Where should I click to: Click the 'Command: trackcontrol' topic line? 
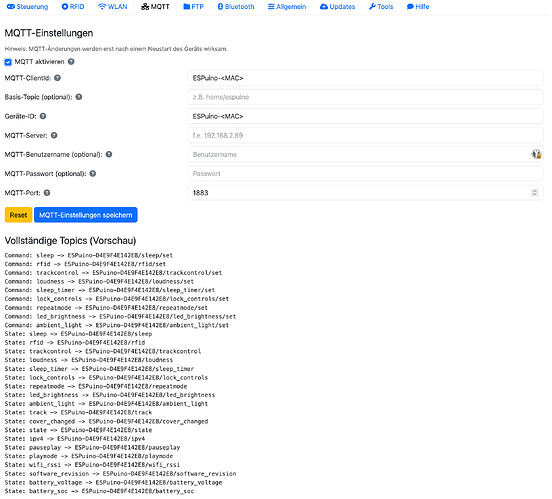pos(113,273)
